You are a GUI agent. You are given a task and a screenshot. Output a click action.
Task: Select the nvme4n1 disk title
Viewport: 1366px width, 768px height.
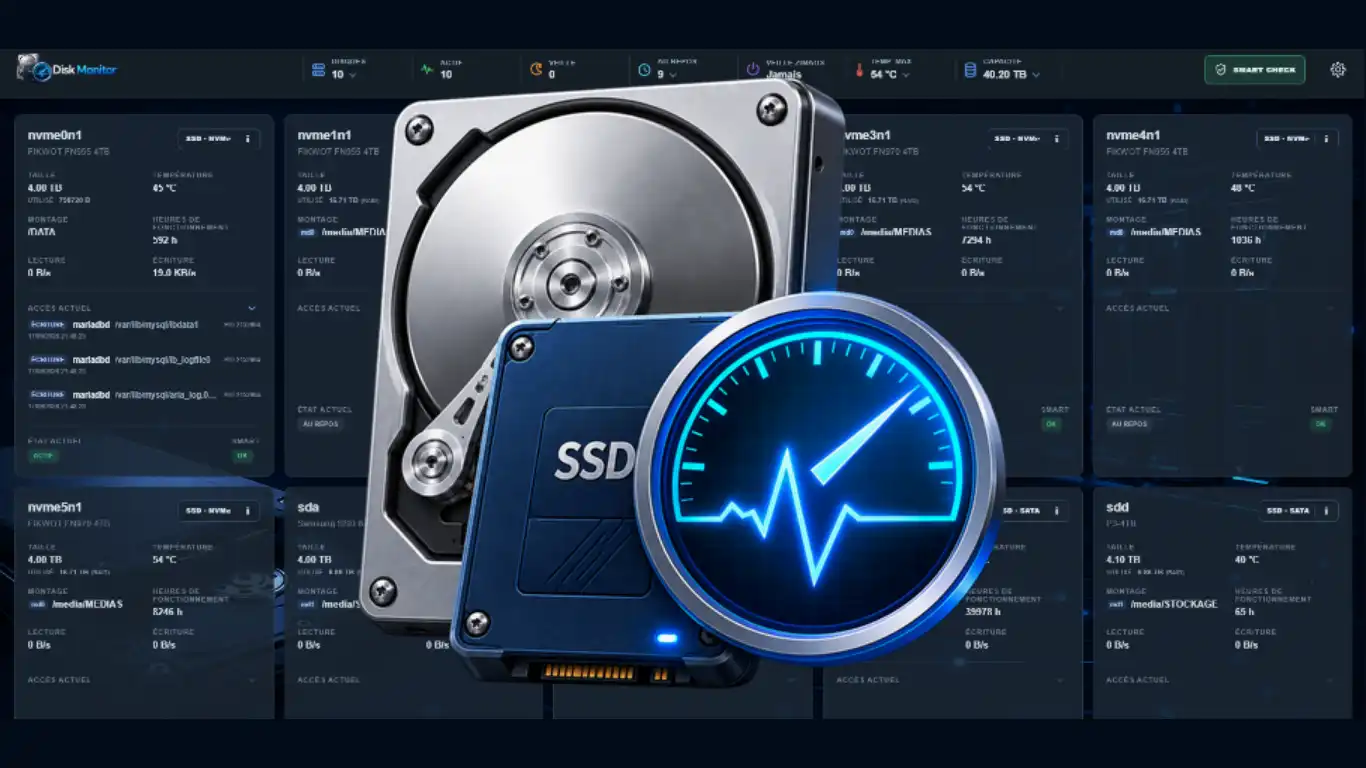tap(1134, 135)
